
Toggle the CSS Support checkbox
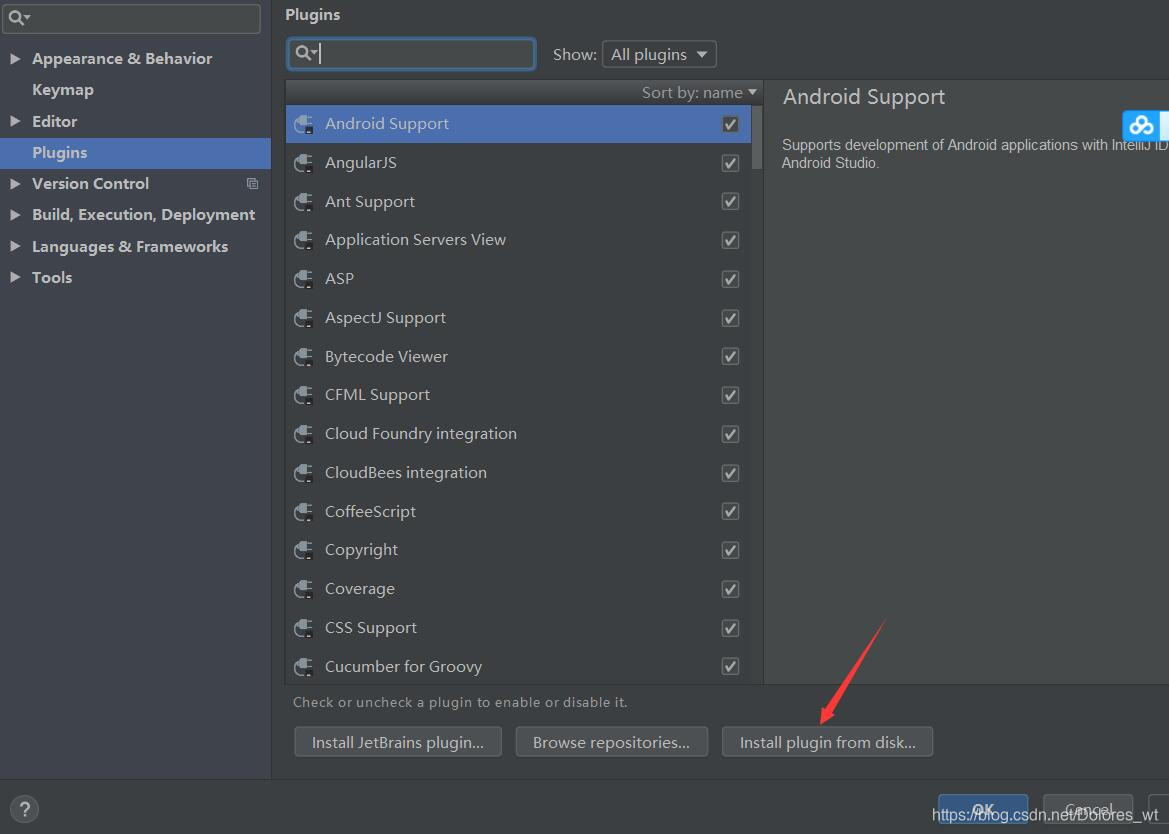coord(731,628)
